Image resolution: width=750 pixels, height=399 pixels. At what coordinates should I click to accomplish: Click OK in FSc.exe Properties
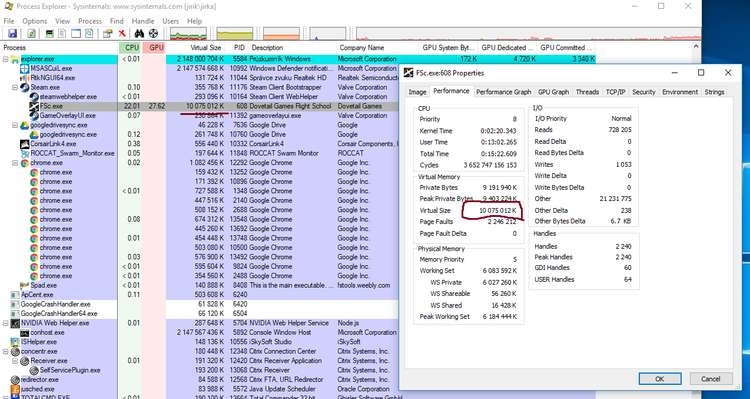click(660, 379)
